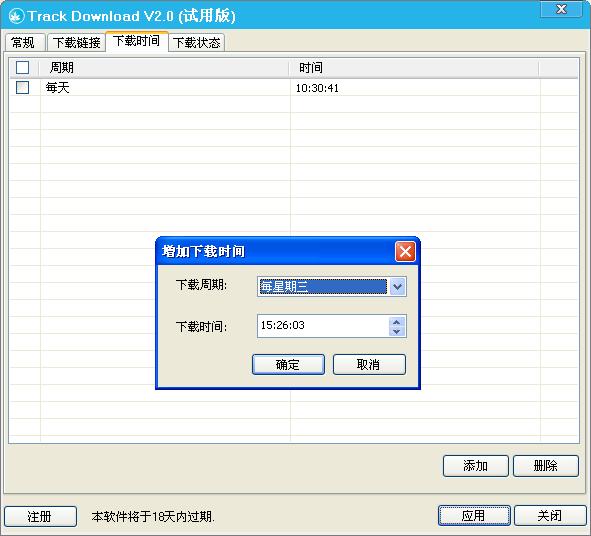This screenshot has width=591, height=536.
Task: Decrease download time with down spinner arrow
Action: (396, 332)
